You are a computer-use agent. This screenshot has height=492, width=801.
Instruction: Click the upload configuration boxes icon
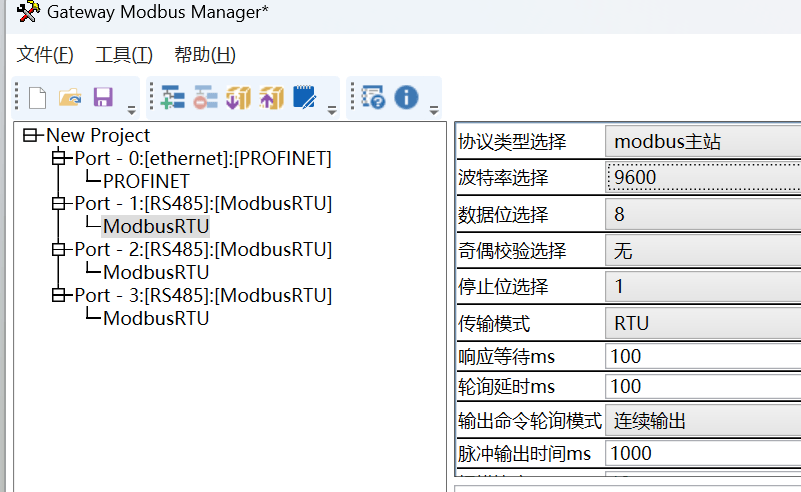click(x=271, y=97)
